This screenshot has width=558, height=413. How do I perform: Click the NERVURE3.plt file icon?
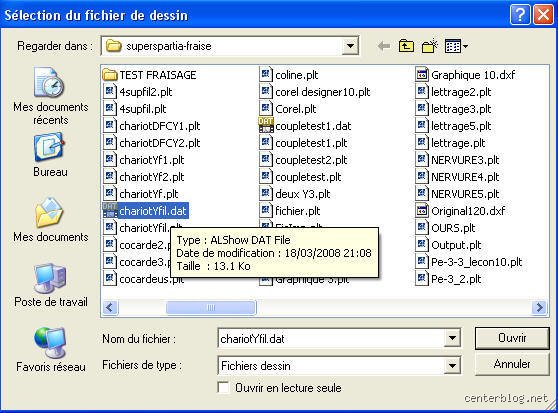(422, 160)
